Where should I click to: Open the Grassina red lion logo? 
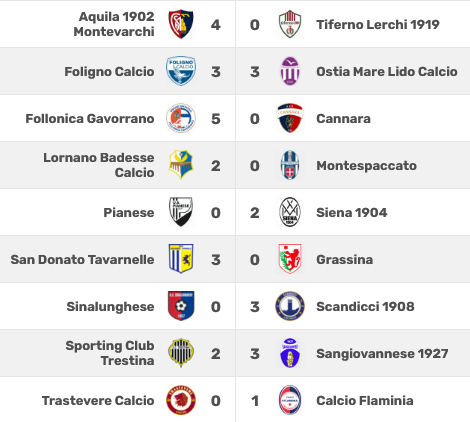[290, 259]
